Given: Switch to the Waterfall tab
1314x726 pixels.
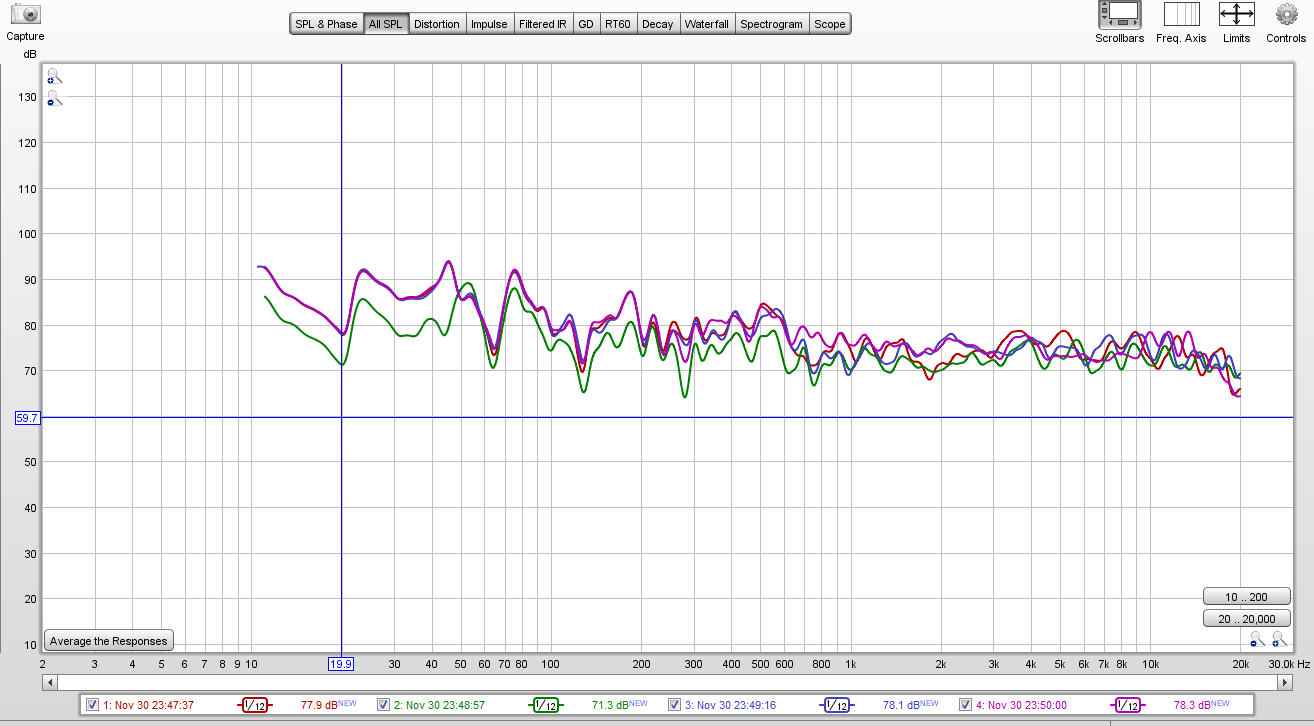Looking at the screenshot, I should pos(708,24).
